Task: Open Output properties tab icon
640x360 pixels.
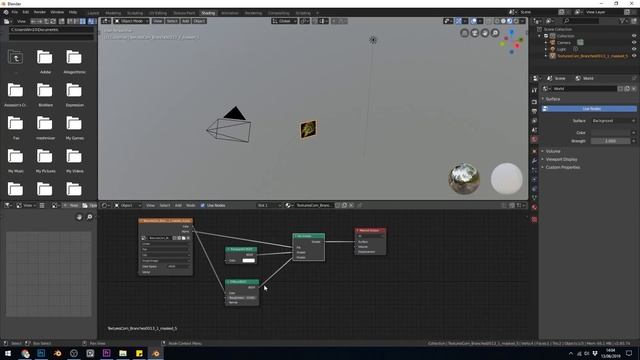Action: [x=534, y=111]
